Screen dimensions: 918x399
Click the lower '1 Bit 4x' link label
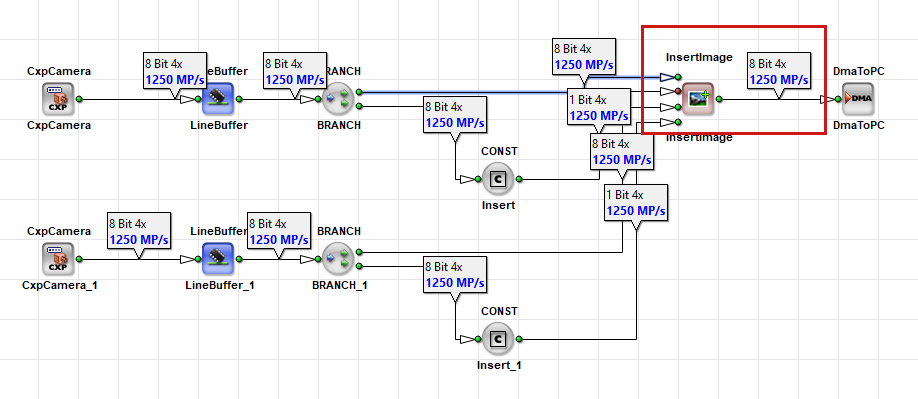click(x=635, y=202)
